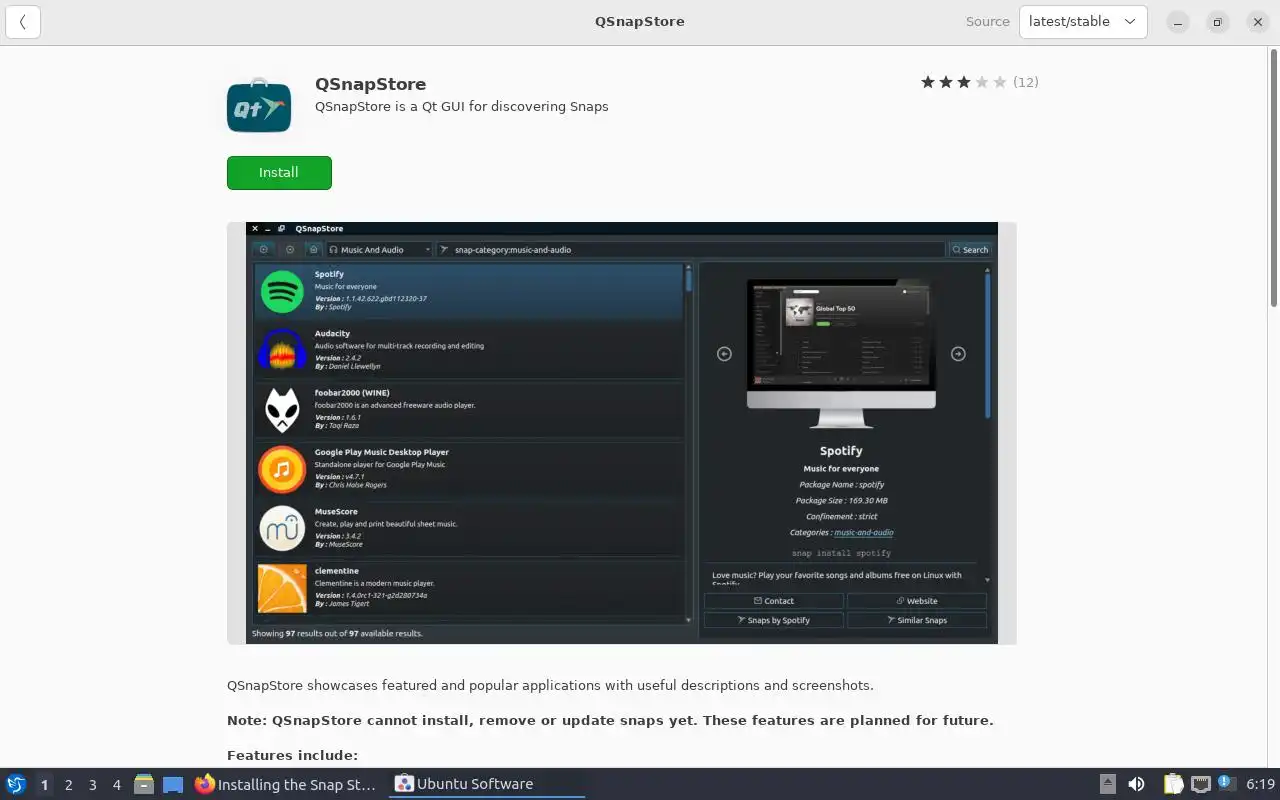Launch the file manager from the taskbar
The image size is (1280, 800).
pyautogui.click(x=144, y=785)
